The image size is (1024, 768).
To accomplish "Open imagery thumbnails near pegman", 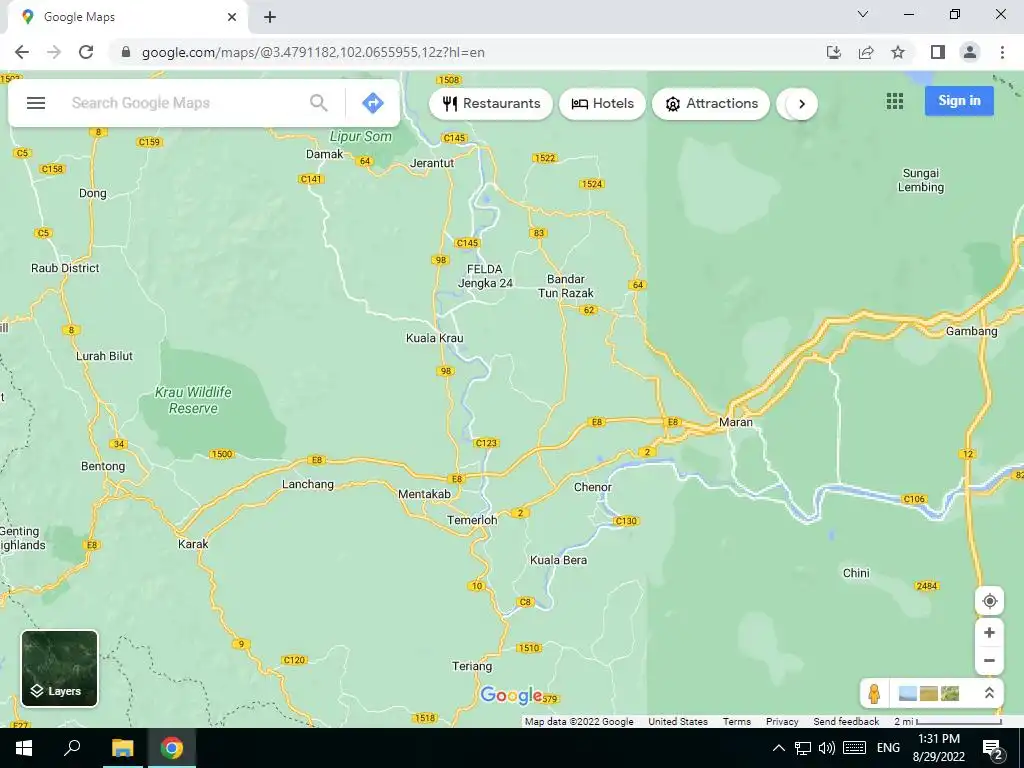I will [929, 694].
